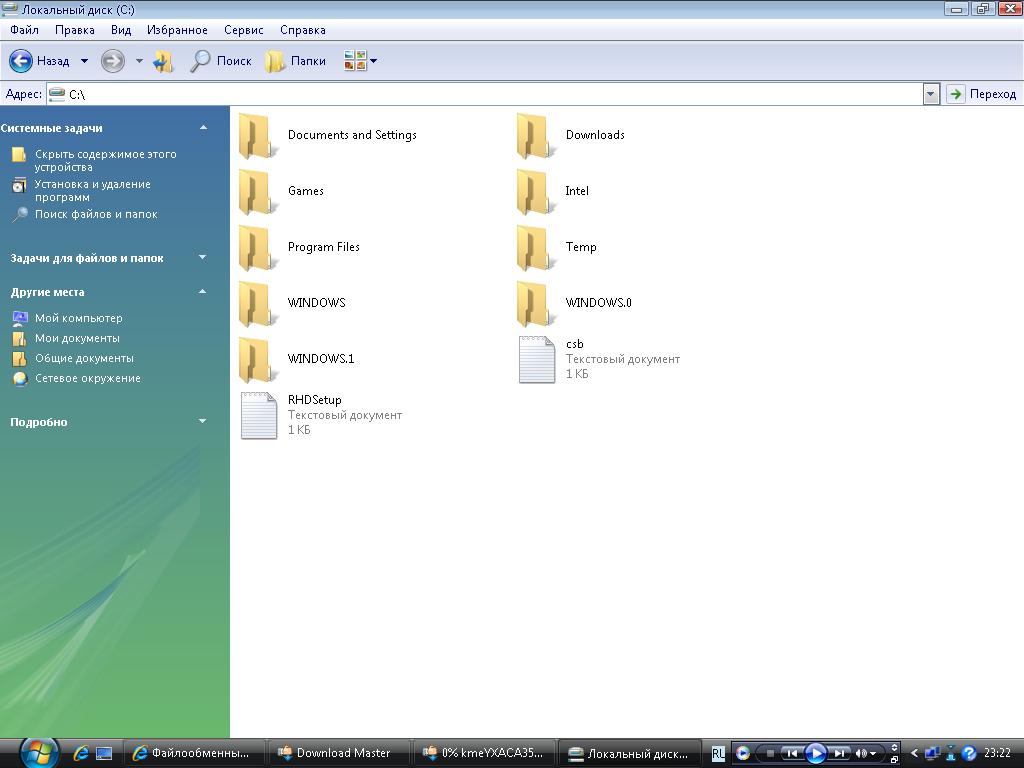Open the Избранное menu
1024x768 pixels.
pyautogui.click(x=177, y=30)
